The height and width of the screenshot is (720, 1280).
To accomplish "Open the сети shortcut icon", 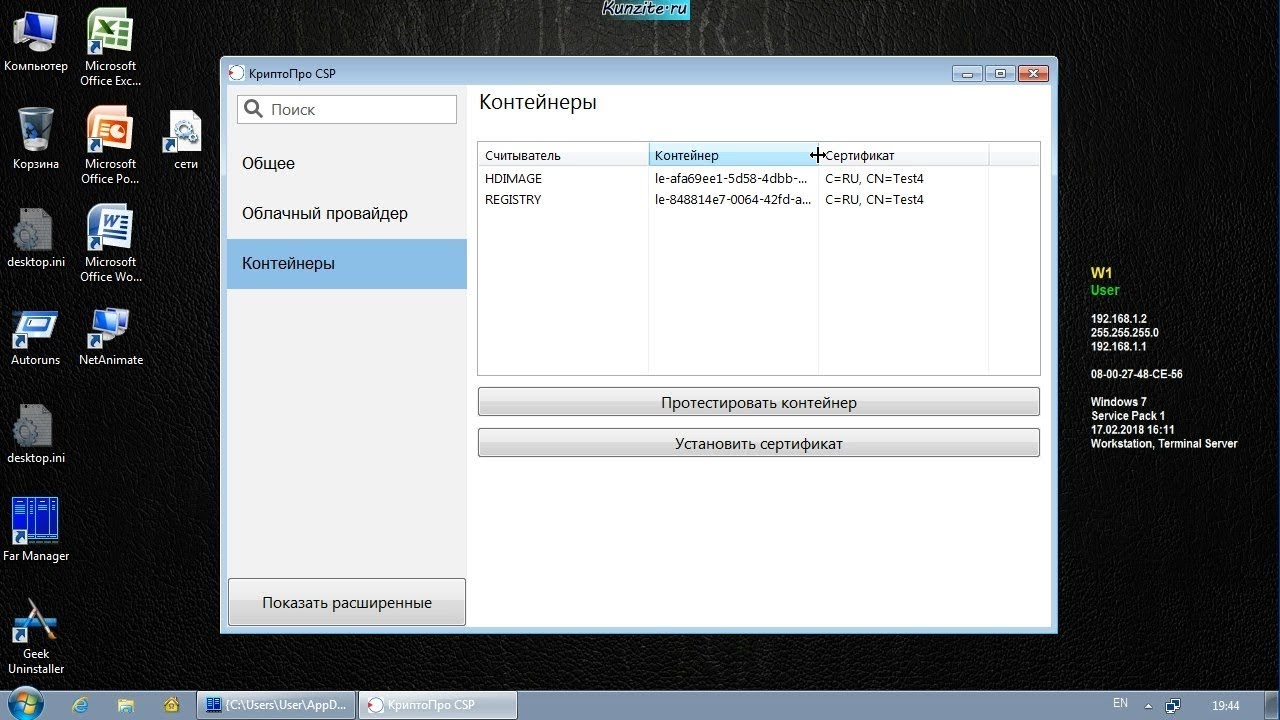I will click(x=186, y=140).
